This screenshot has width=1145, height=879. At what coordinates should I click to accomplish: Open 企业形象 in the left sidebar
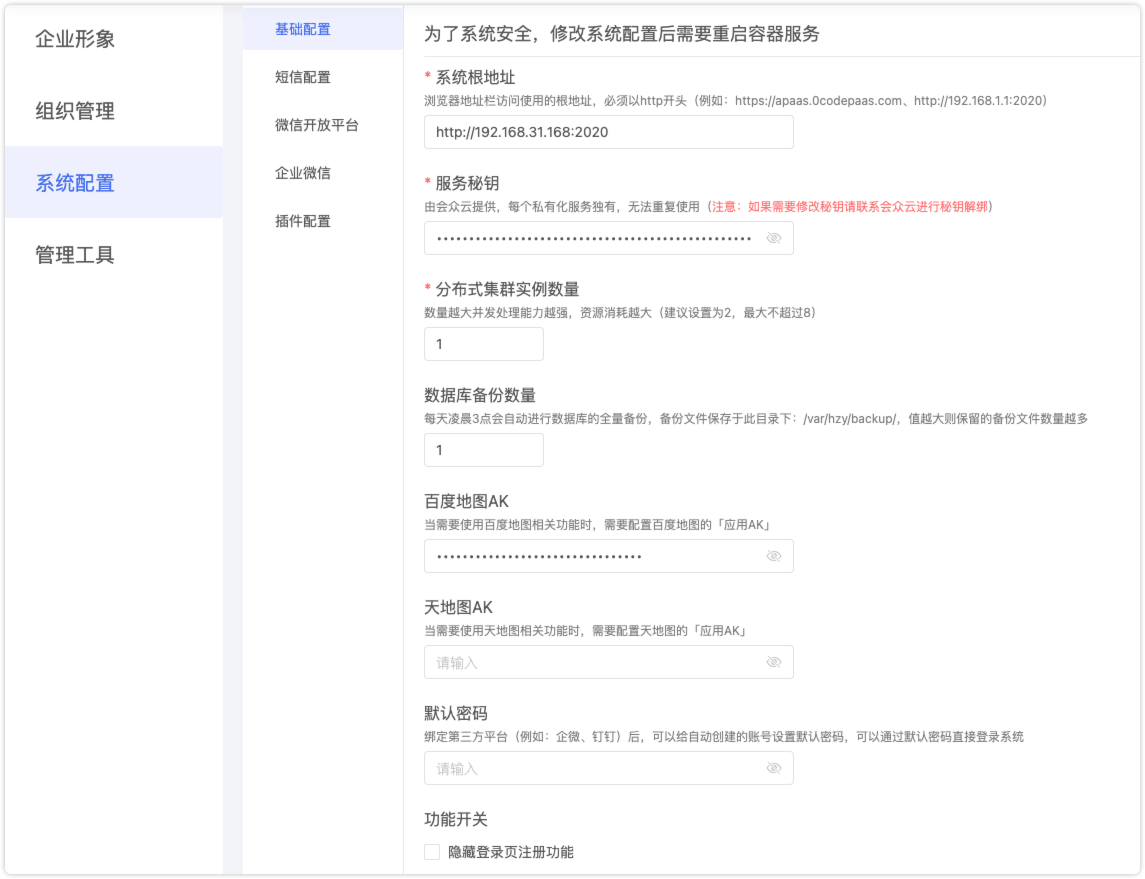point(75,39)
